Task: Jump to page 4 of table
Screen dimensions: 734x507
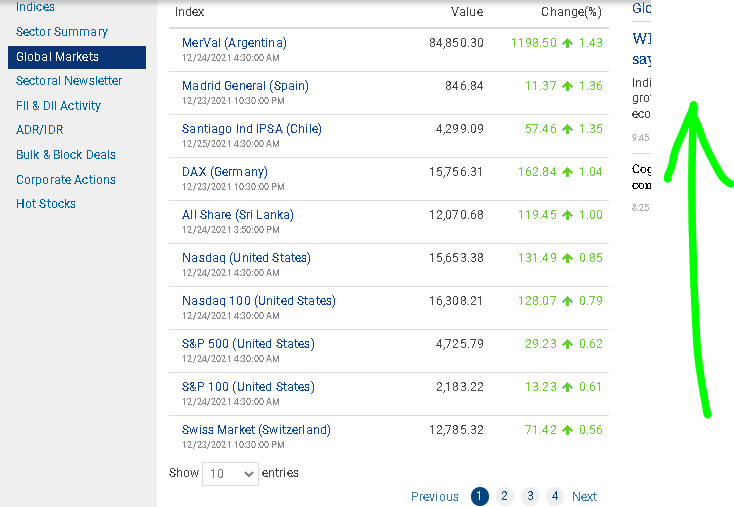Action: pos(555,496)
